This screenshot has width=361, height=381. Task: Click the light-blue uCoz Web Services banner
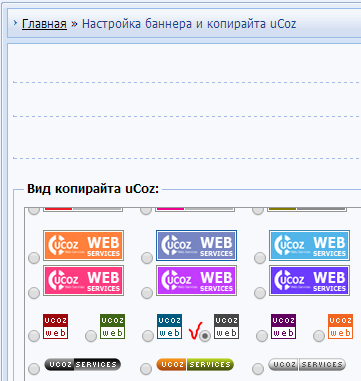click(x=309, y=245)
